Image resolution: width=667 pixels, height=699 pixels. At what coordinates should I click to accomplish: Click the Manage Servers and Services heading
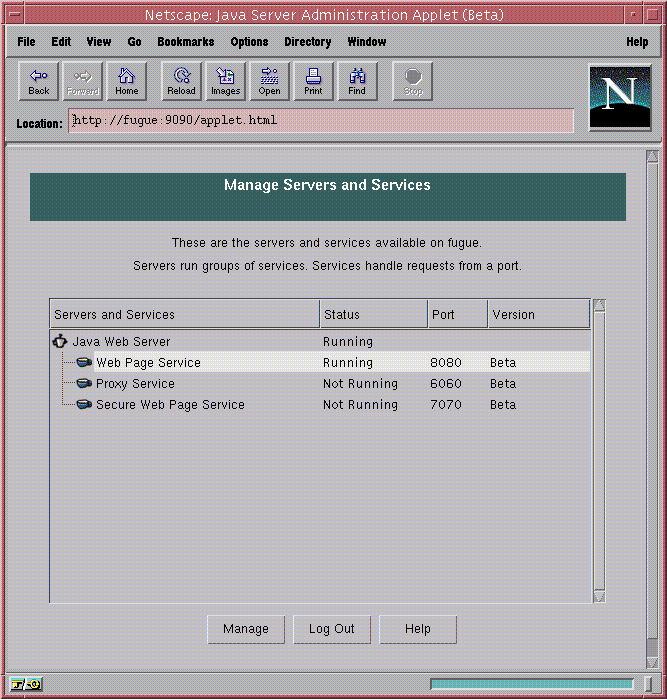327,185
